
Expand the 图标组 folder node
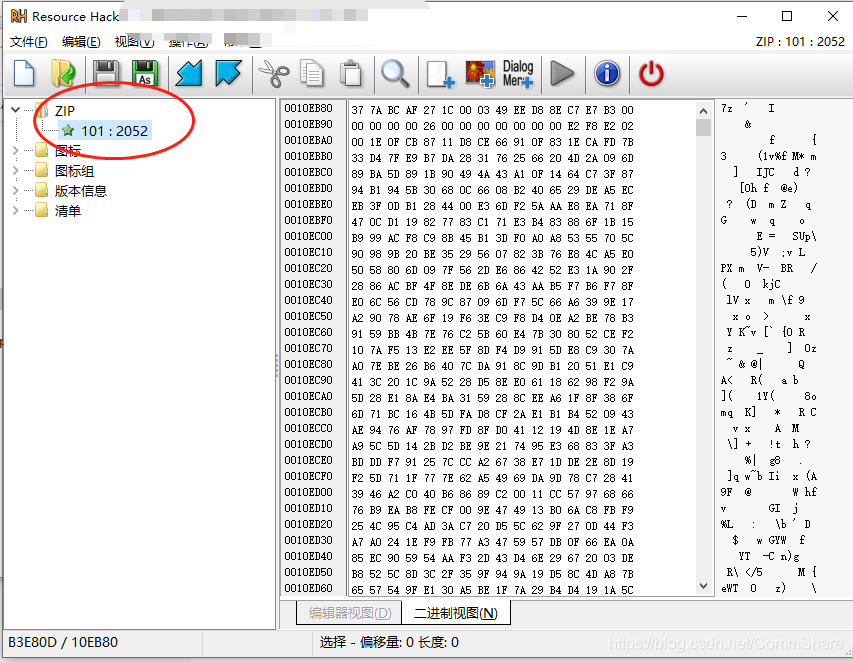pos(16,170)
